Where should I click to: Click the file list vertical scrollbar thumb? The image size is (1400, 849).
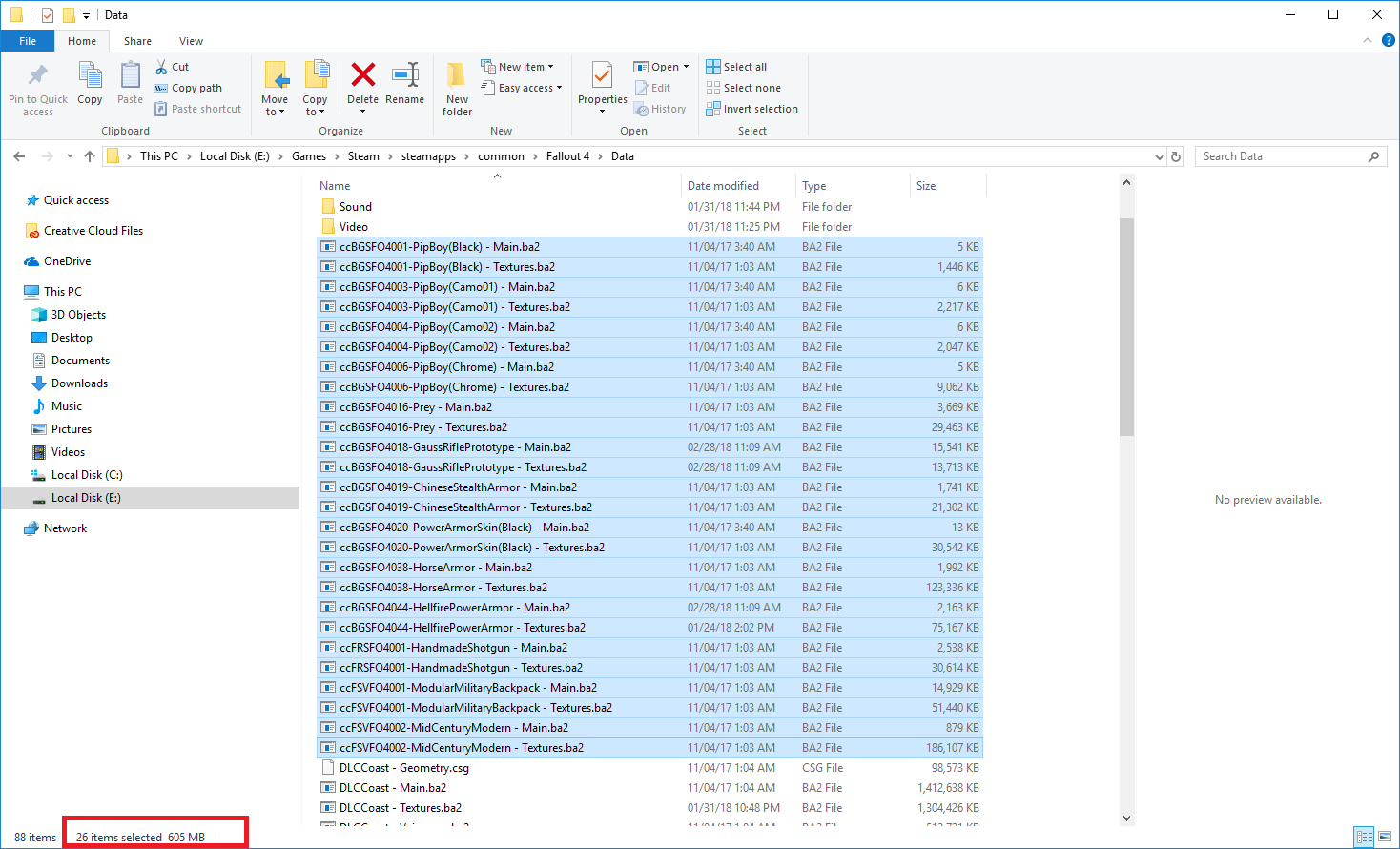pyautogui.click(x=1126, y=326)
